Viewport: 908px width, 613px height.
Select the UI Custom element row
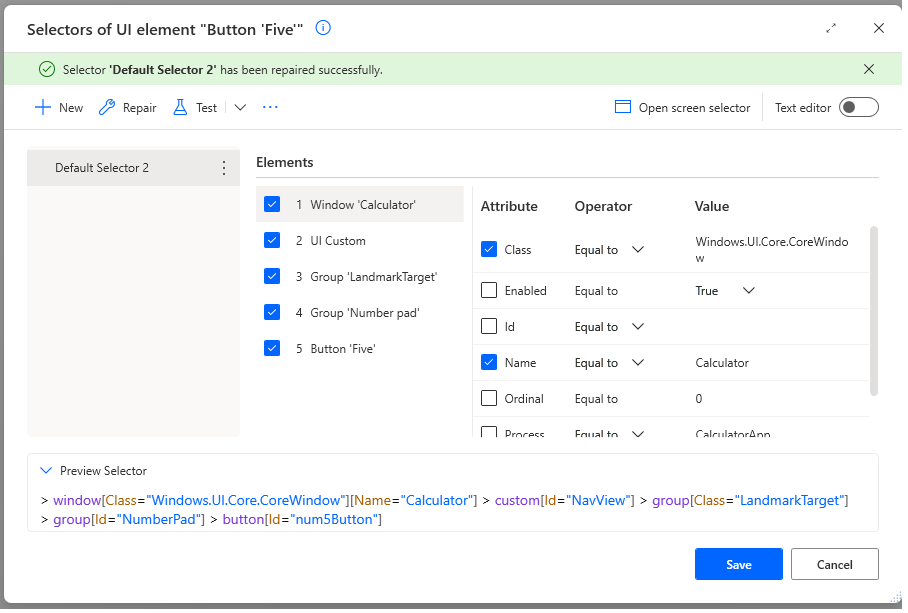coord(360,241)
